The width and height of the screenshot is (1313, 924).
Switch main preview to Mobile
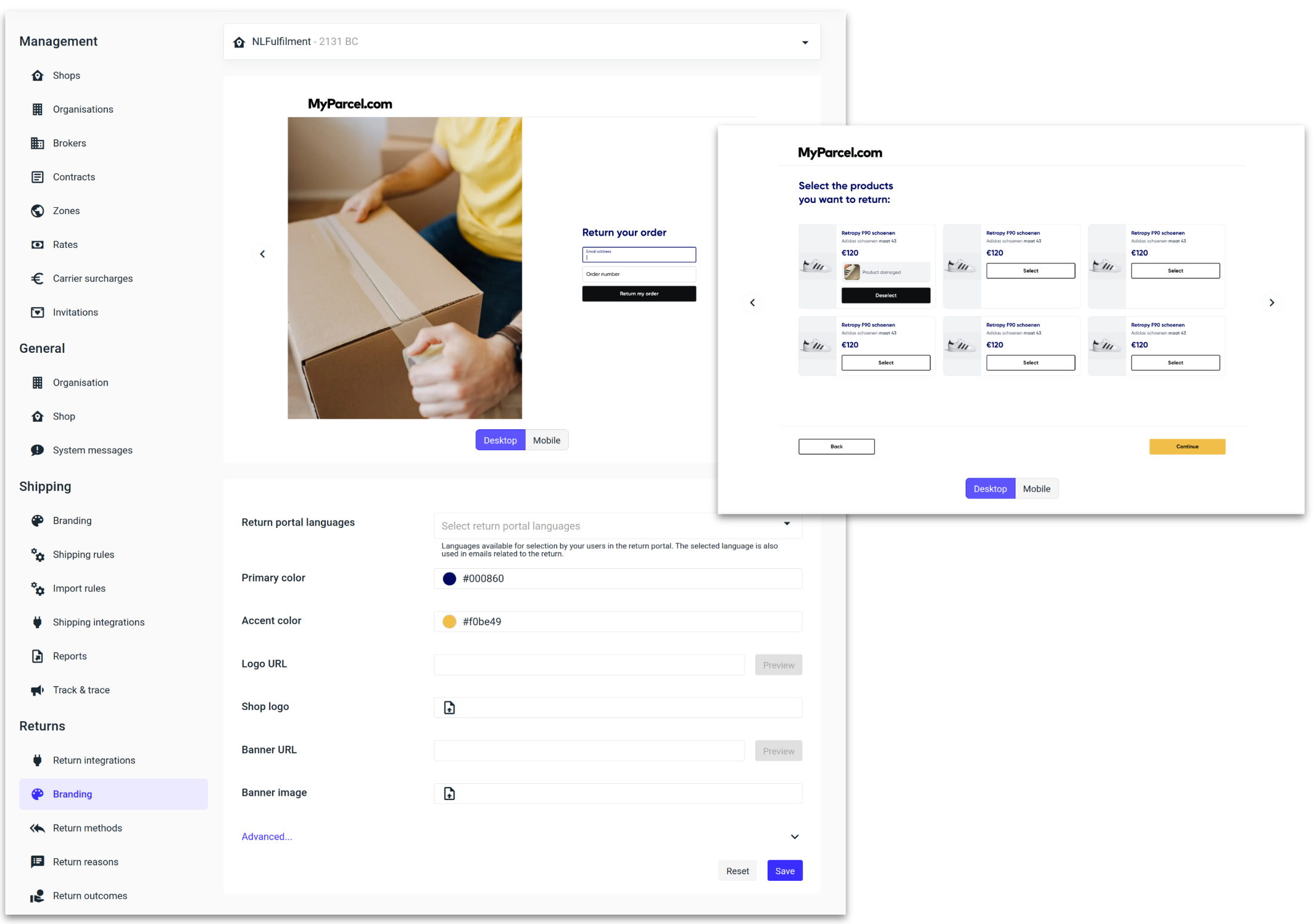click(547, 440)
